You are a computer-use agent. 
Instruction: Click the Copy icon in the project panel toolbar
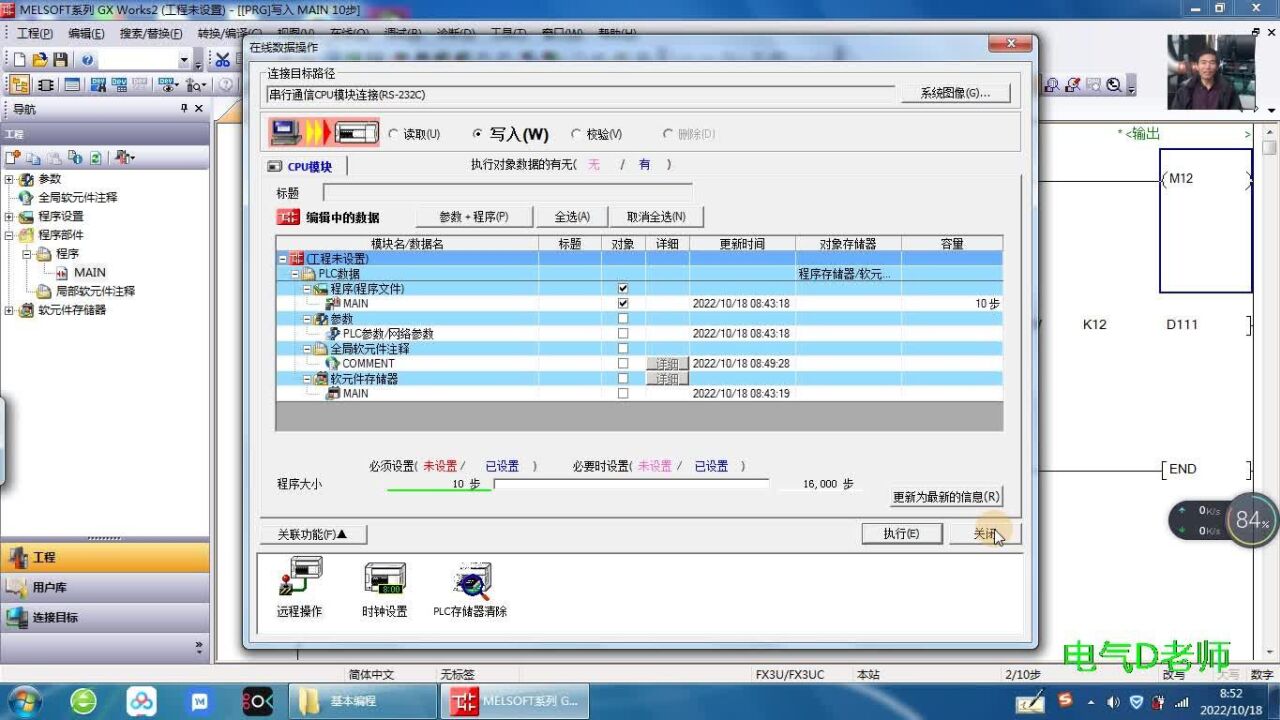[33, 158]
